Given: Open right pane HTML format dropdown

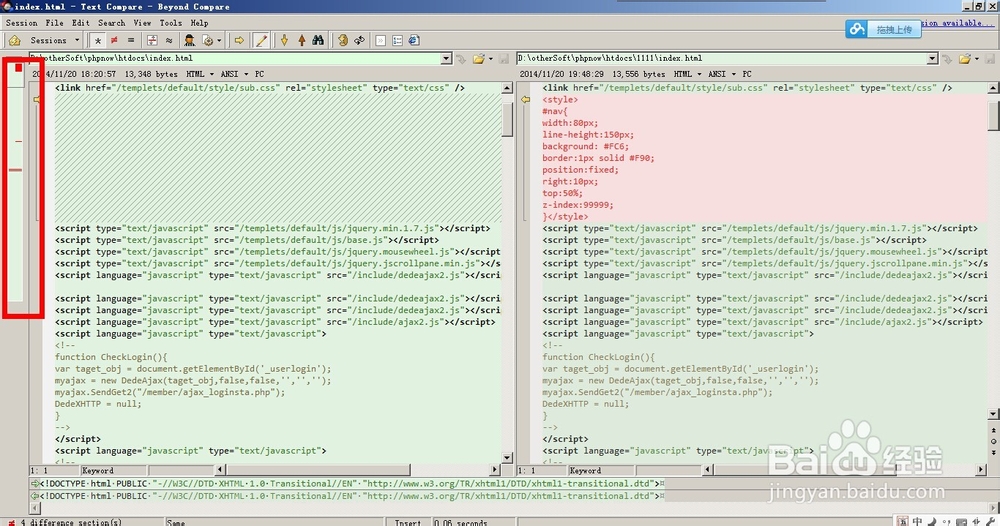Looking at the screenshot, I should point(688,75).
